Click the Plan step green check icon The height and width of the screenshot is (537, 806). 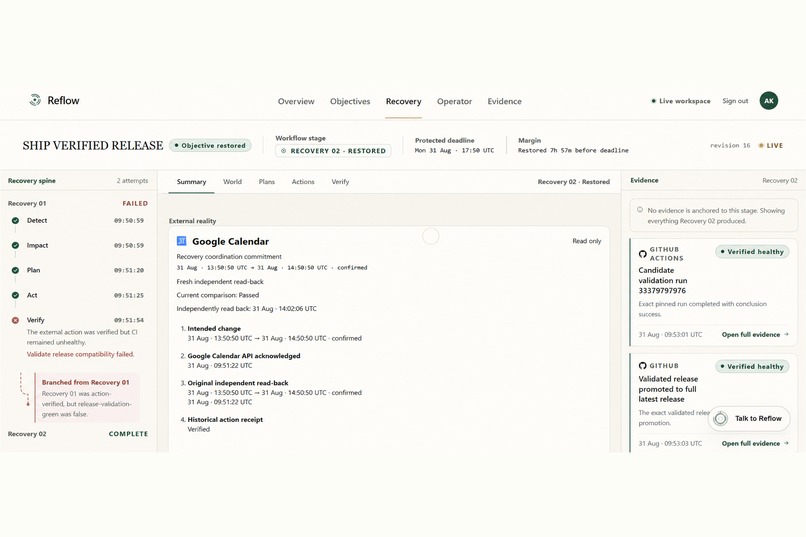15,270
